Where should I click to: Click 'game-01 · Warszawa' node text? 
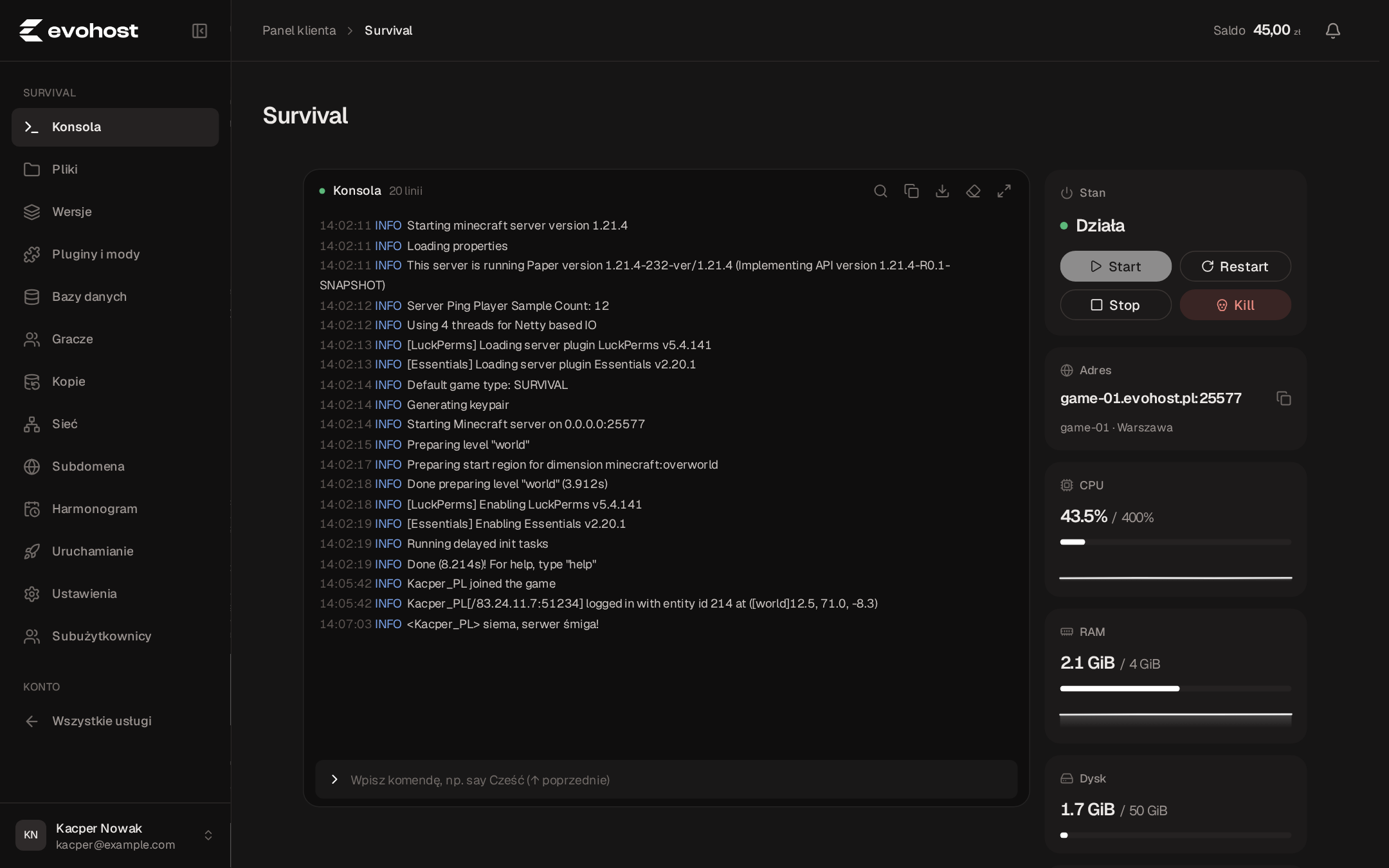pyautogui.click(x=1116, y=428)
